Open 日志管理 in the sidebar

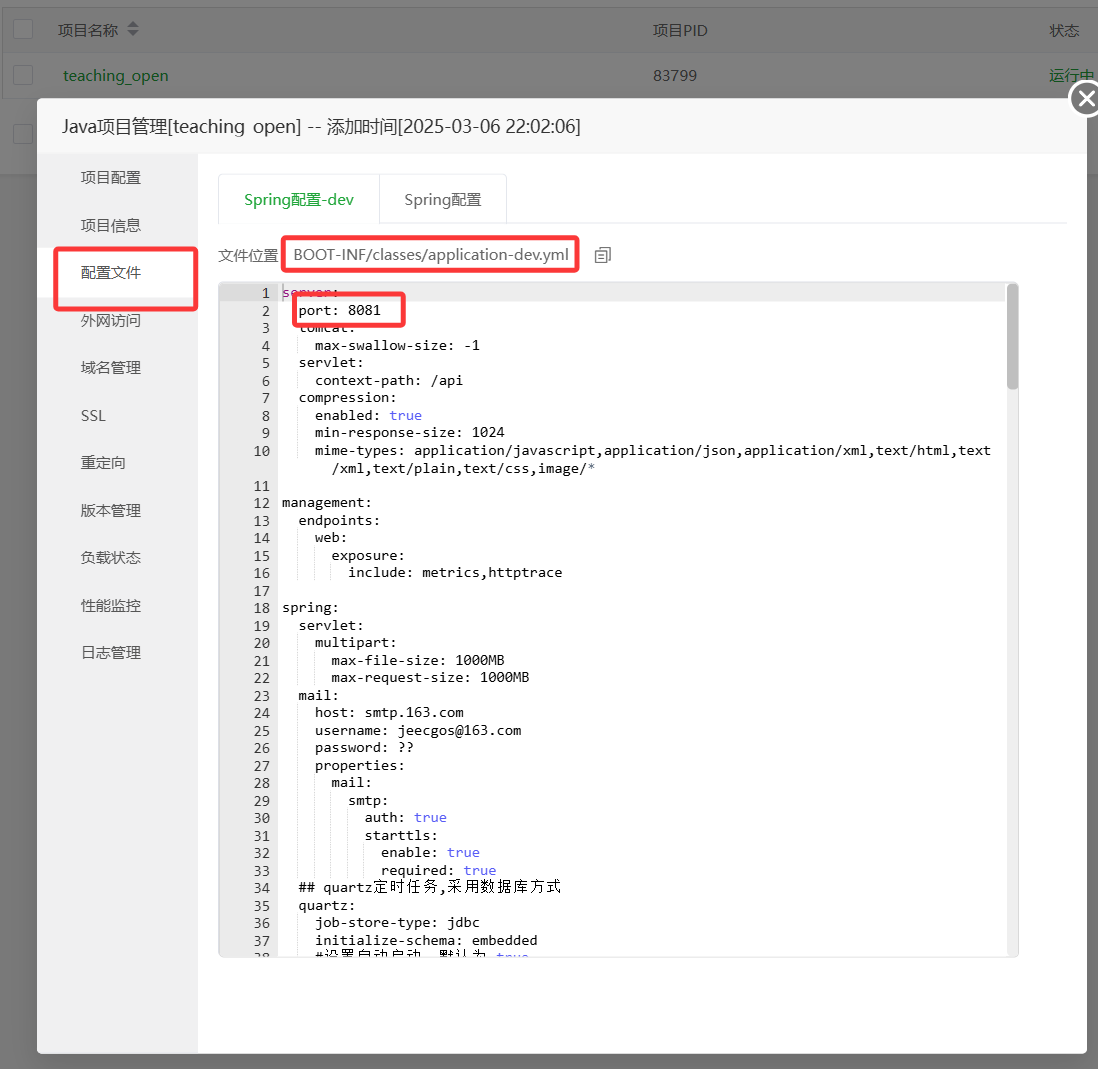(x=111, y=652)
